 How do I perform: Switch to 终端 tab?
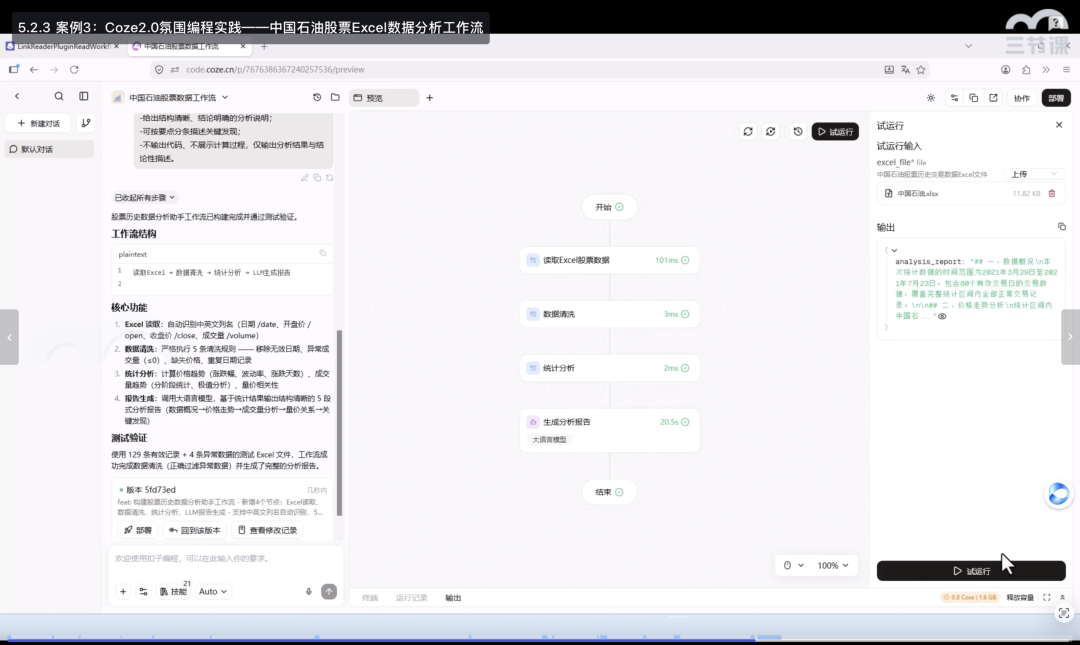coord(370,597)
